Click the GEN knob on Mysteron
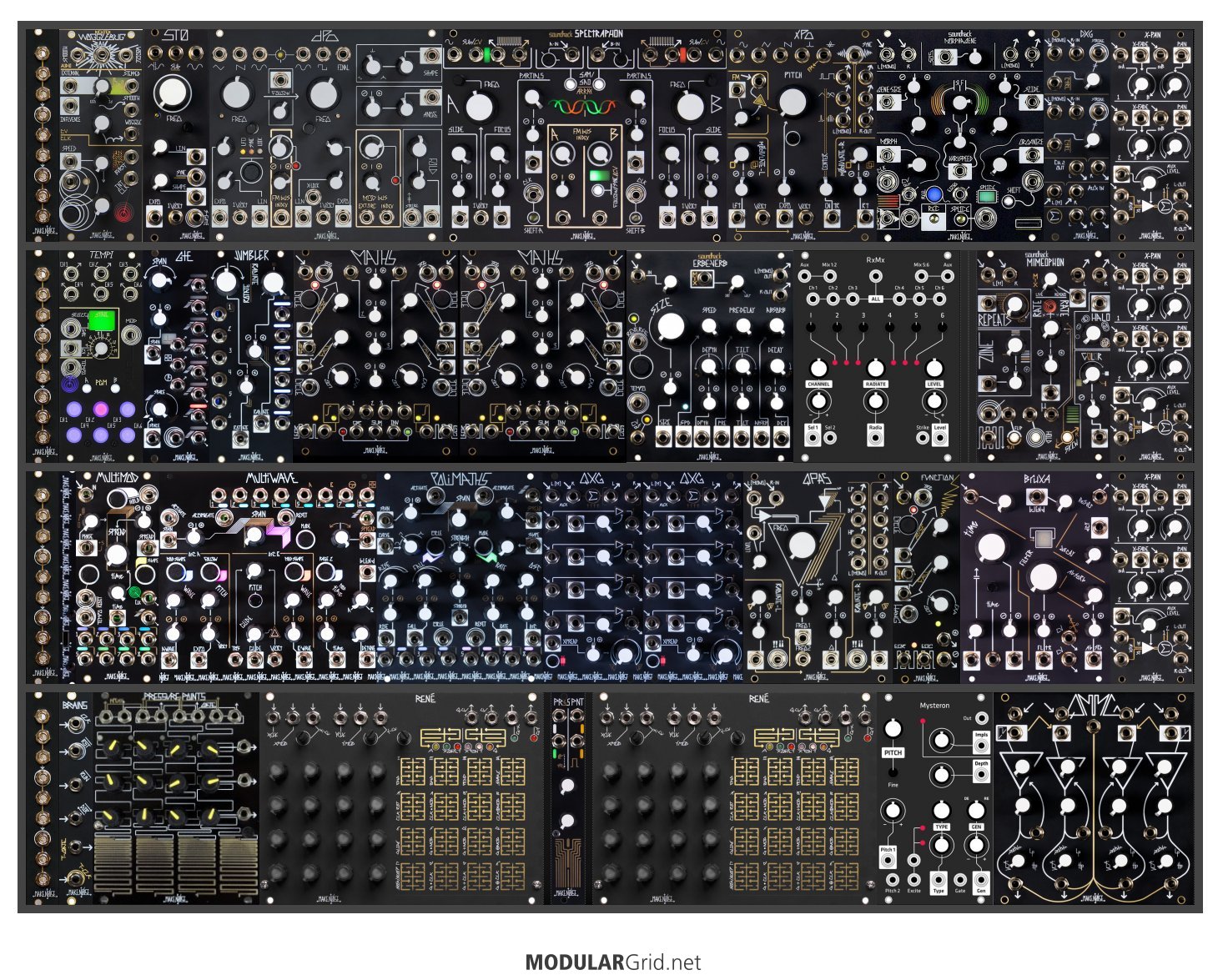Screen dimensions: 1228x980 click(976, 810)
